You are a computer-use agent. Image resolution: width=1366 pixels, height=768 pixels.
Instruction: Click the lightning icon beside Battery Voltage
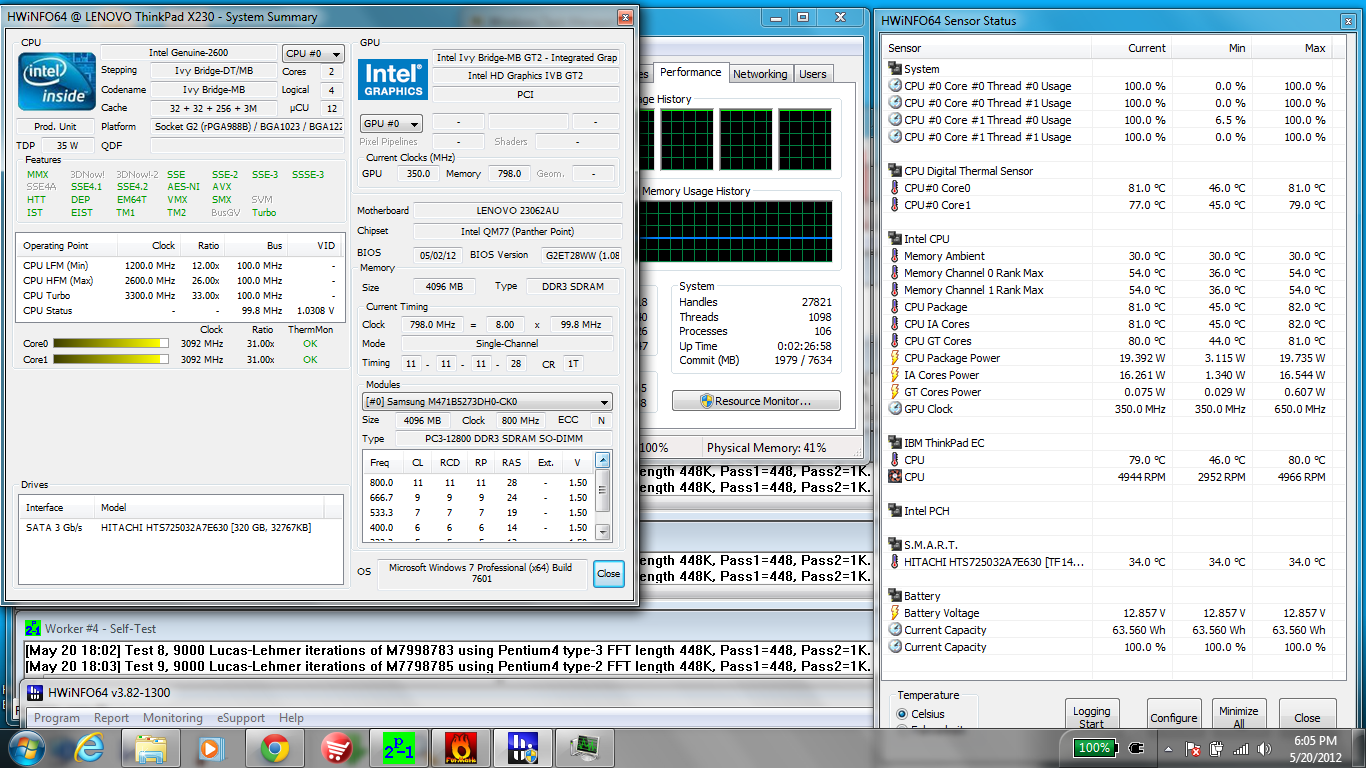895,613
